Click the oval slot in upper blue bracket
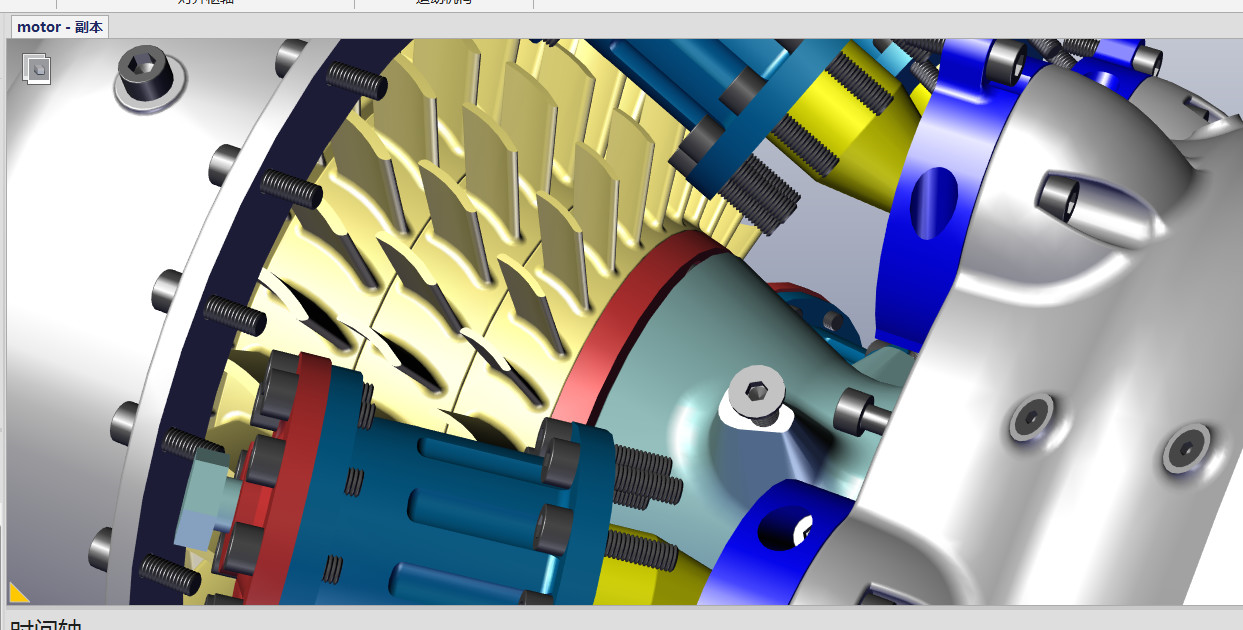Screen dimensions: 1243x630 point(933,203)
